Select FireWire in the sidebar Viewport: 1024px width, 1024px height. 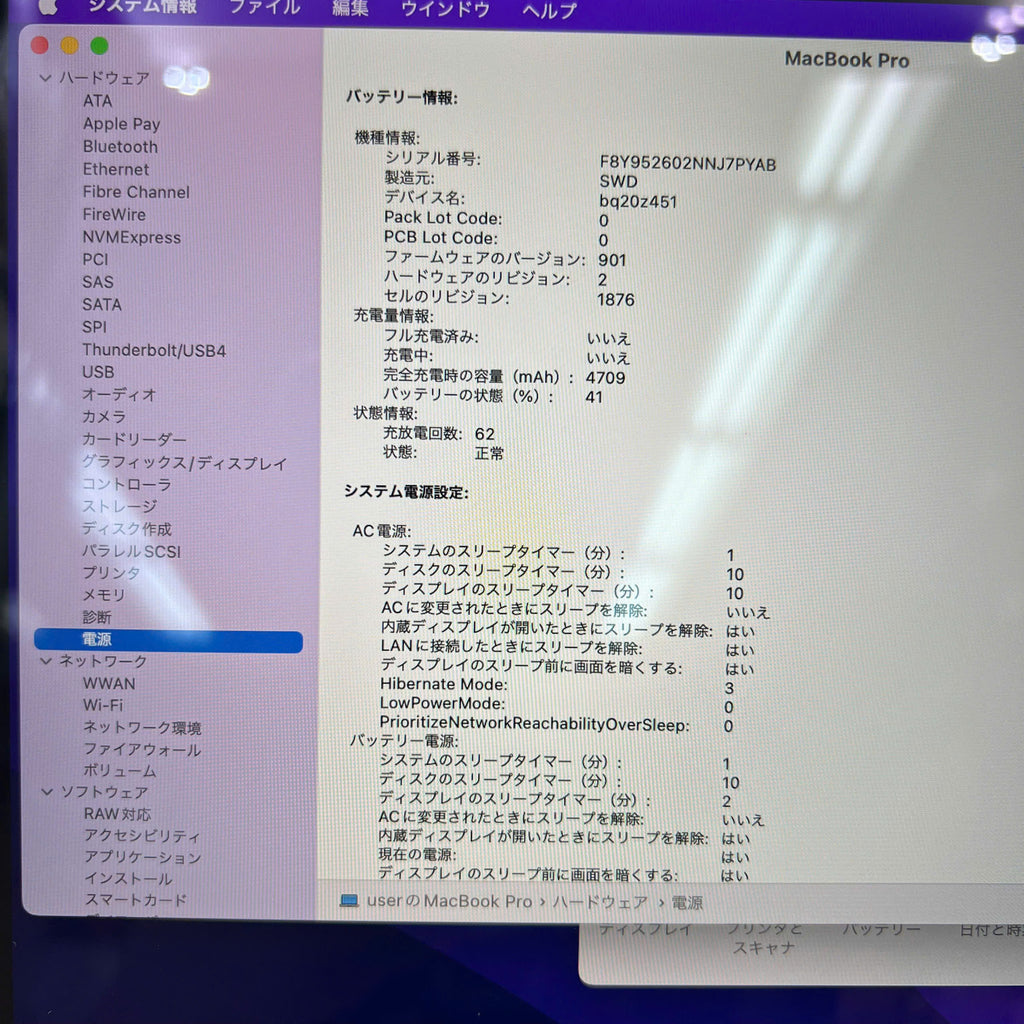(x=114, y=214)
